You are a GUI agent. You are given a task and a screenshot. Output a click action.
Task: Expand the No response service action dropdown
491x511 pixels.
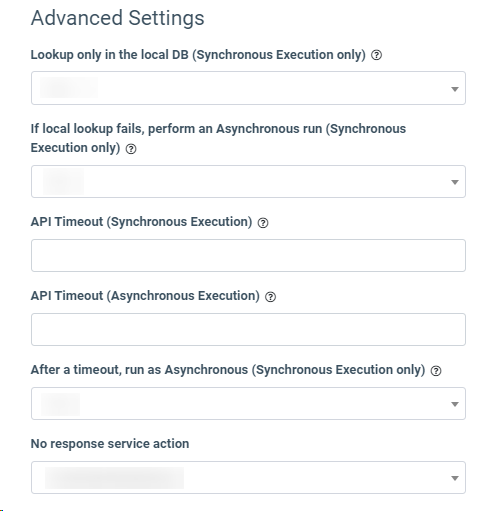248,477
